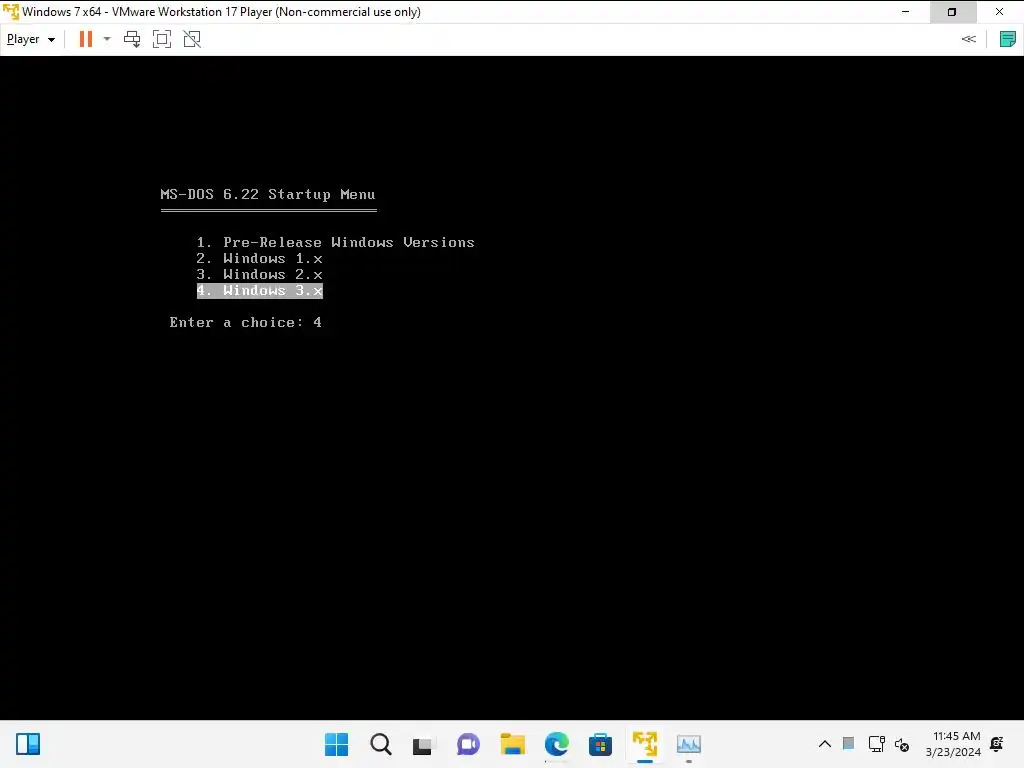Expand the power options dropdown arrow
This screenshot has width=1024, height=768.
[x=107, y=39]
